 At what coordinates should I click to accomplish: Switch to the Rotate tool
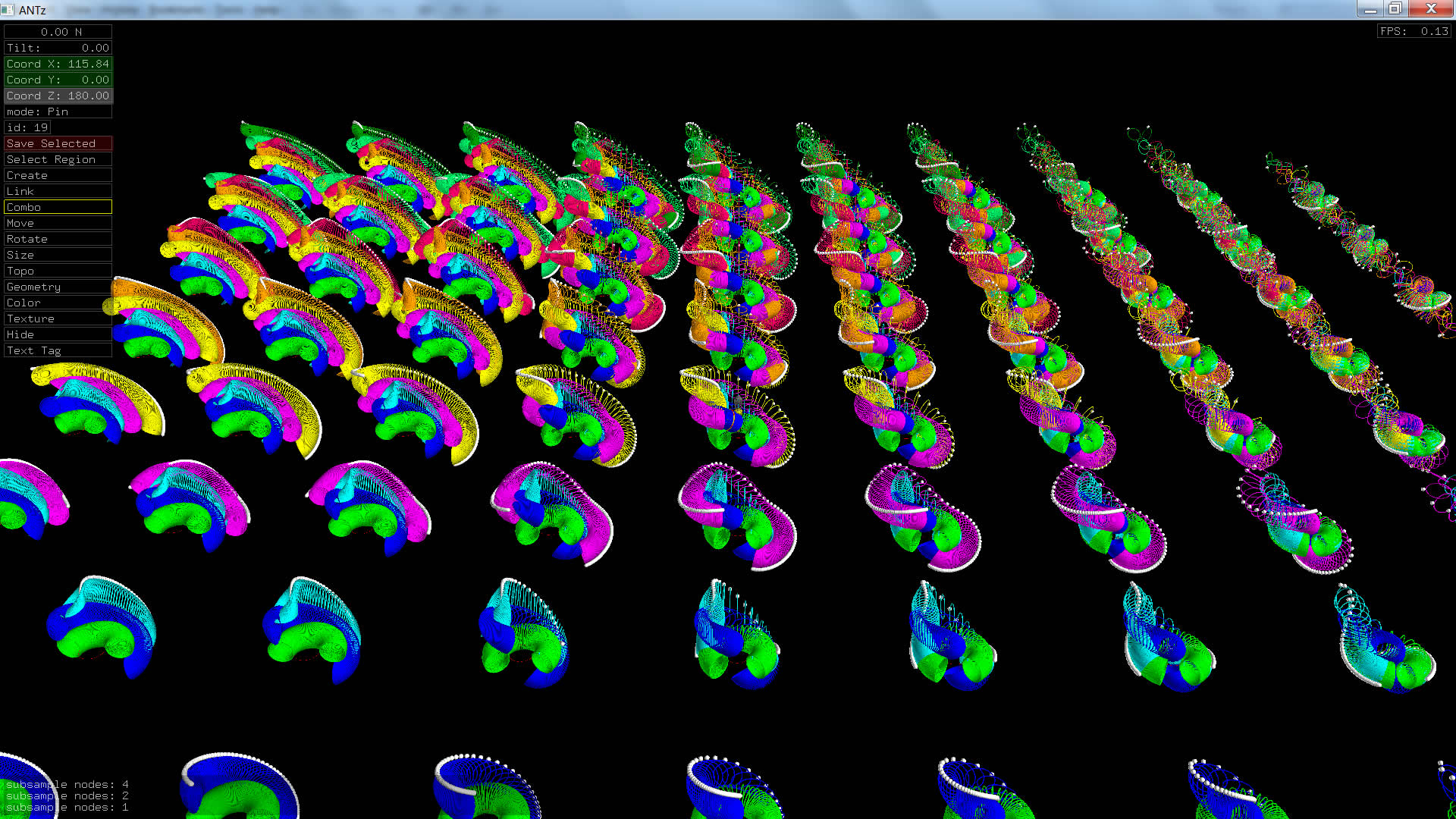pyautogui.click(x=58, y=239)
